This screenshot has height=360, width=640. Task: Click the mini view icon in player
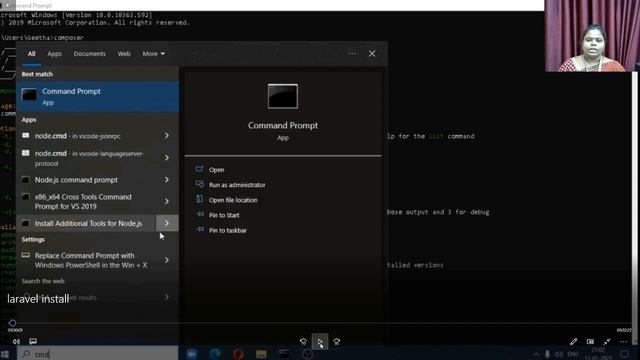(x=590, y=341)
